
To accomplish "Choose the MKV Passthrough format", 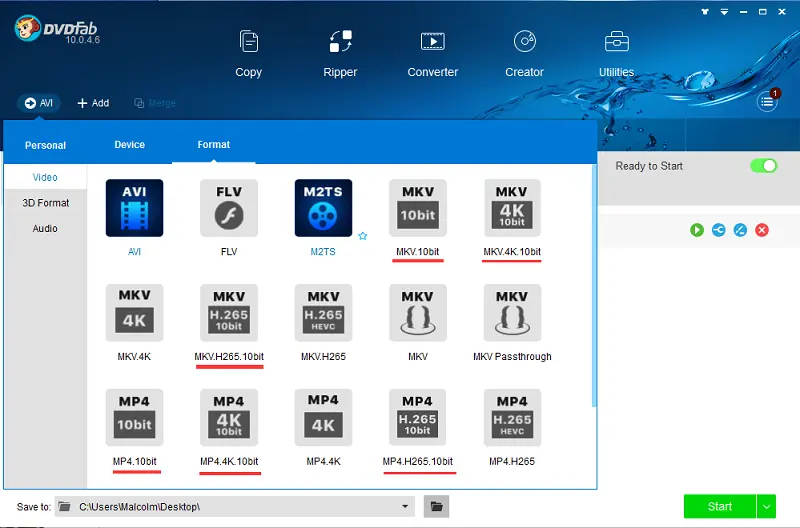I will click(x=512, y=314).
